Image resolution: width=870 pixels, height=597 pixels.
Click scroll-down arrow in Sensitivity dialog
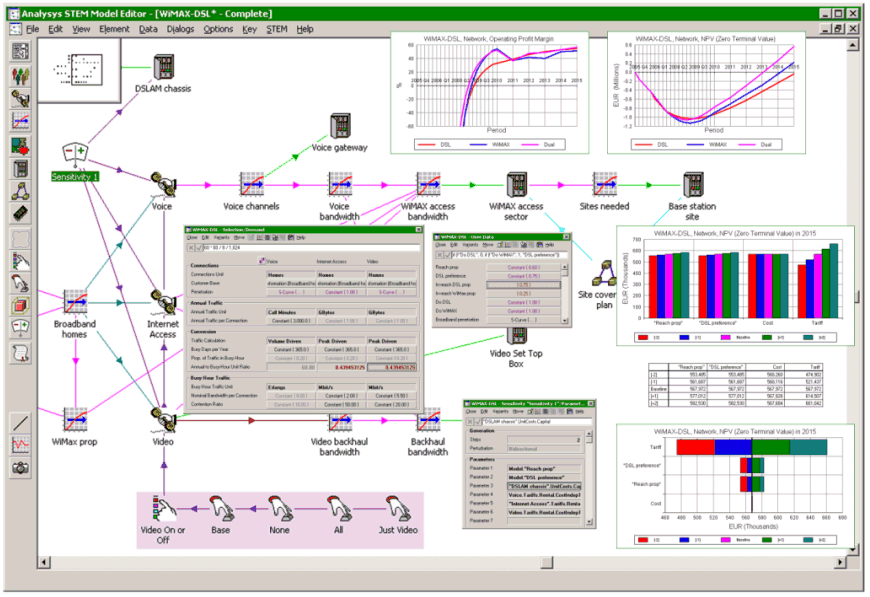click(589, 522)
